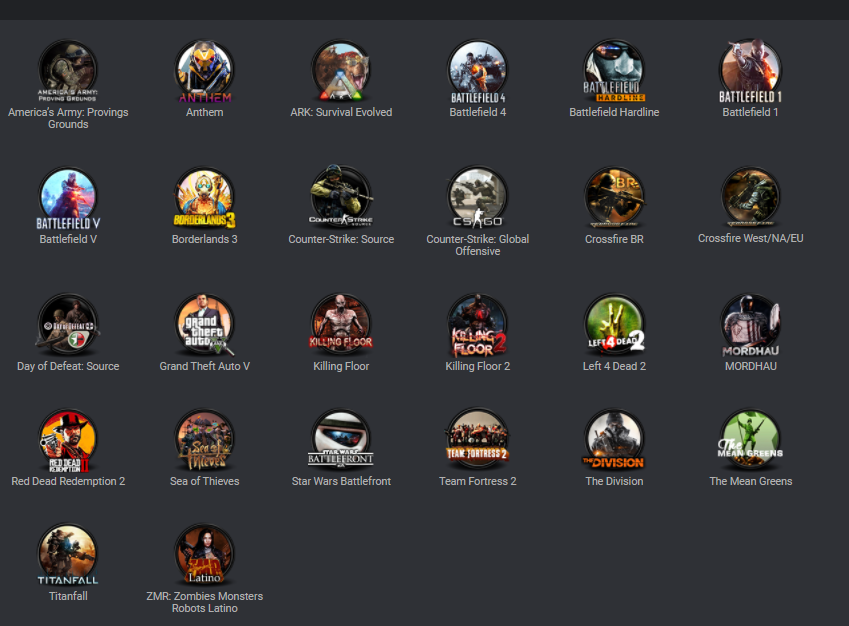Select the first Killing Floor icon
Image resolution: width=849 pixels, height=626 pixels.
341,324
